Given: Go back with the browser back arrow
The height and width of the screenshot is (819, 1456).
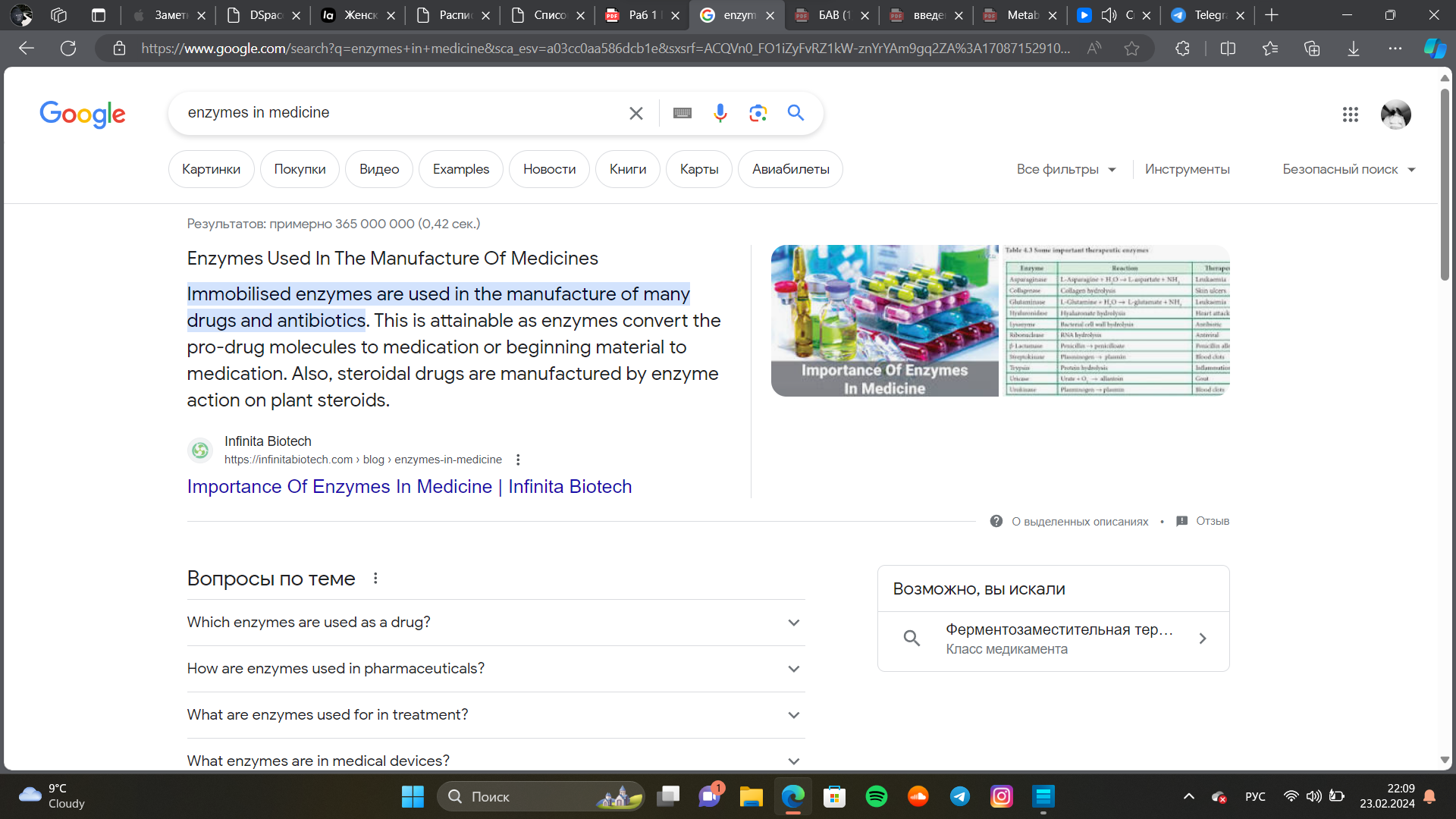Looking at the screenshot, I should coord(27,49).
